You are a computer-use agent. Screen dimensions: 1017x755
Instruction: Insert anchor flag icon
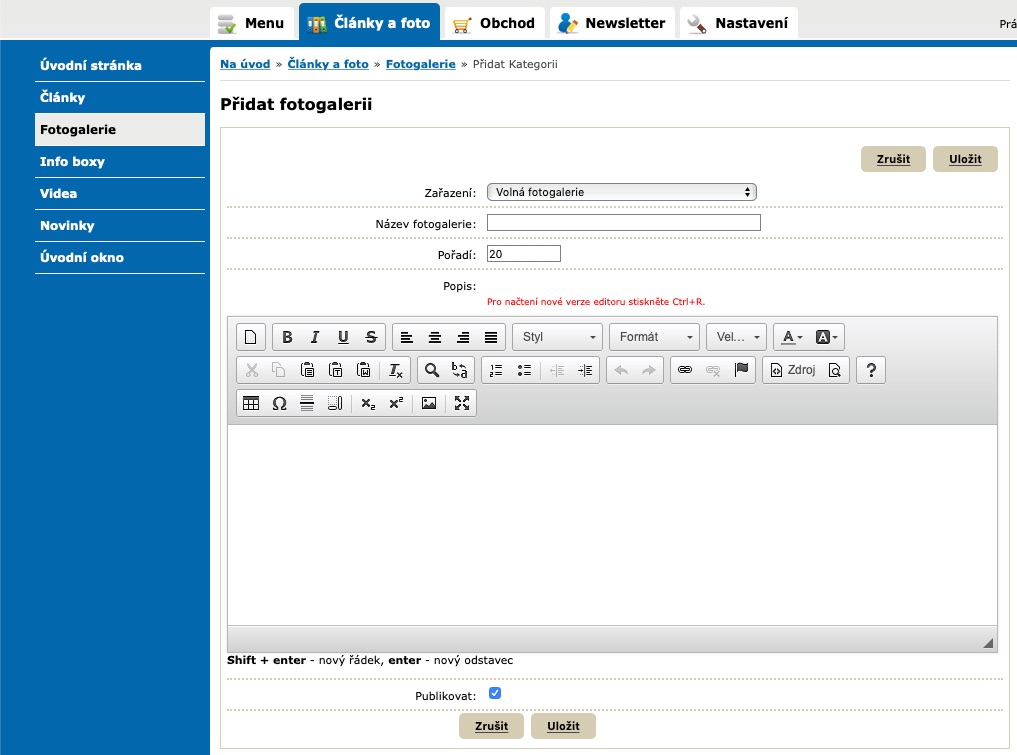click(741, 370)
